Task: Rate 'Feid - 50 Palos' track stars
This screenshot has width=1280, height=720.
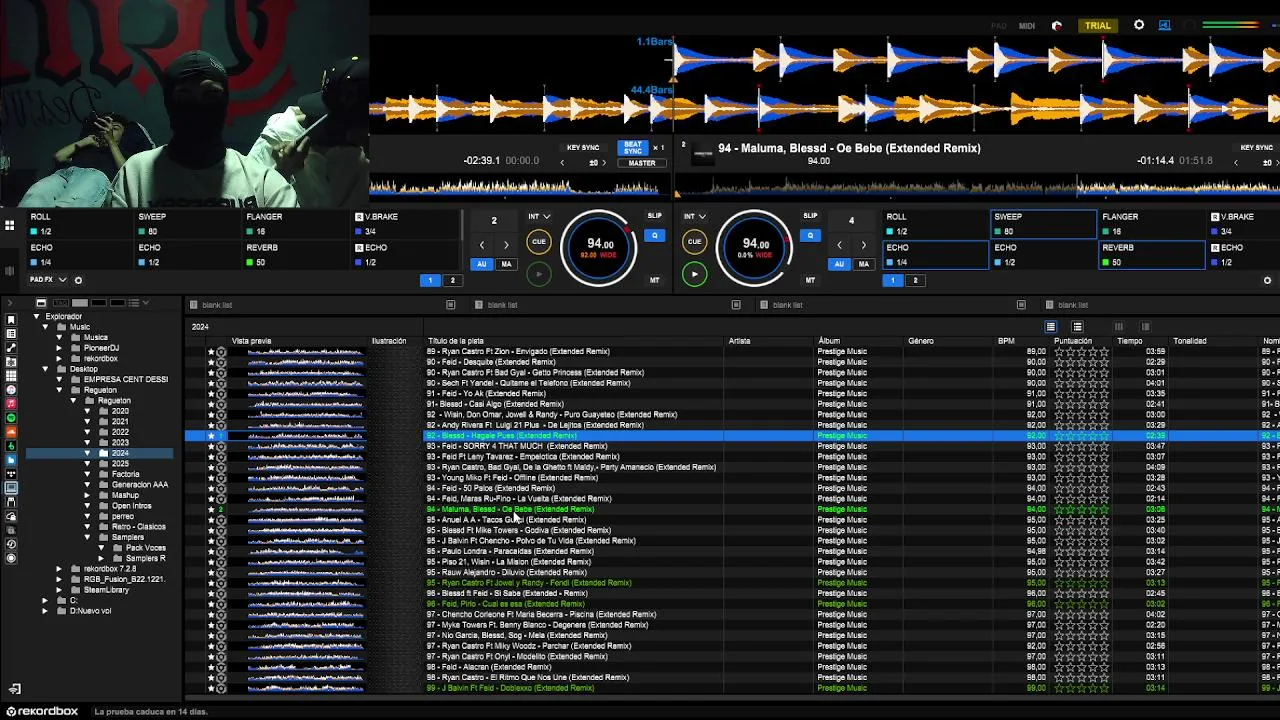Action: (x=1081, y=488)
